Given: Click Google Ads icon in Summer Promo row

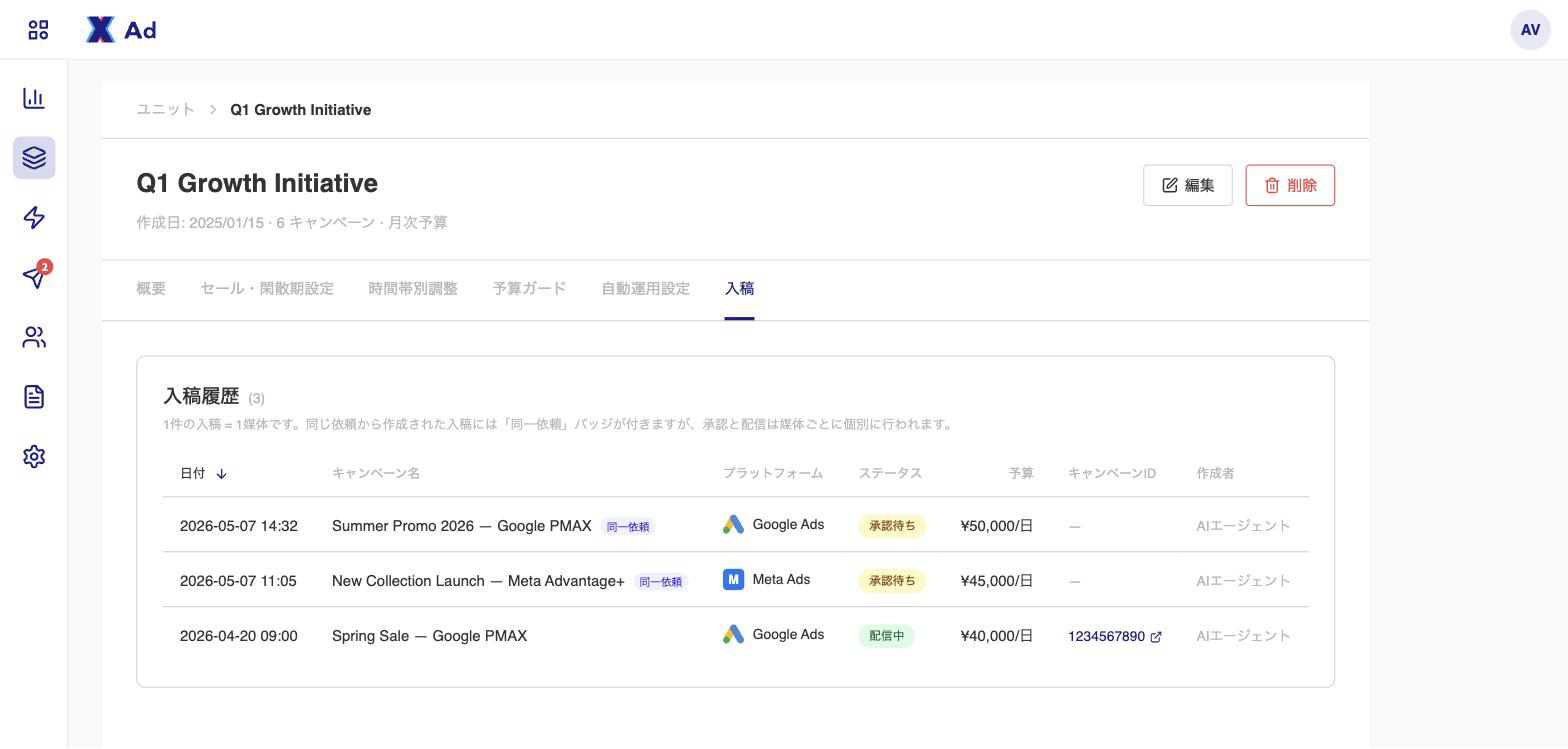Looking at the screenshot, I should click(733, 525).
